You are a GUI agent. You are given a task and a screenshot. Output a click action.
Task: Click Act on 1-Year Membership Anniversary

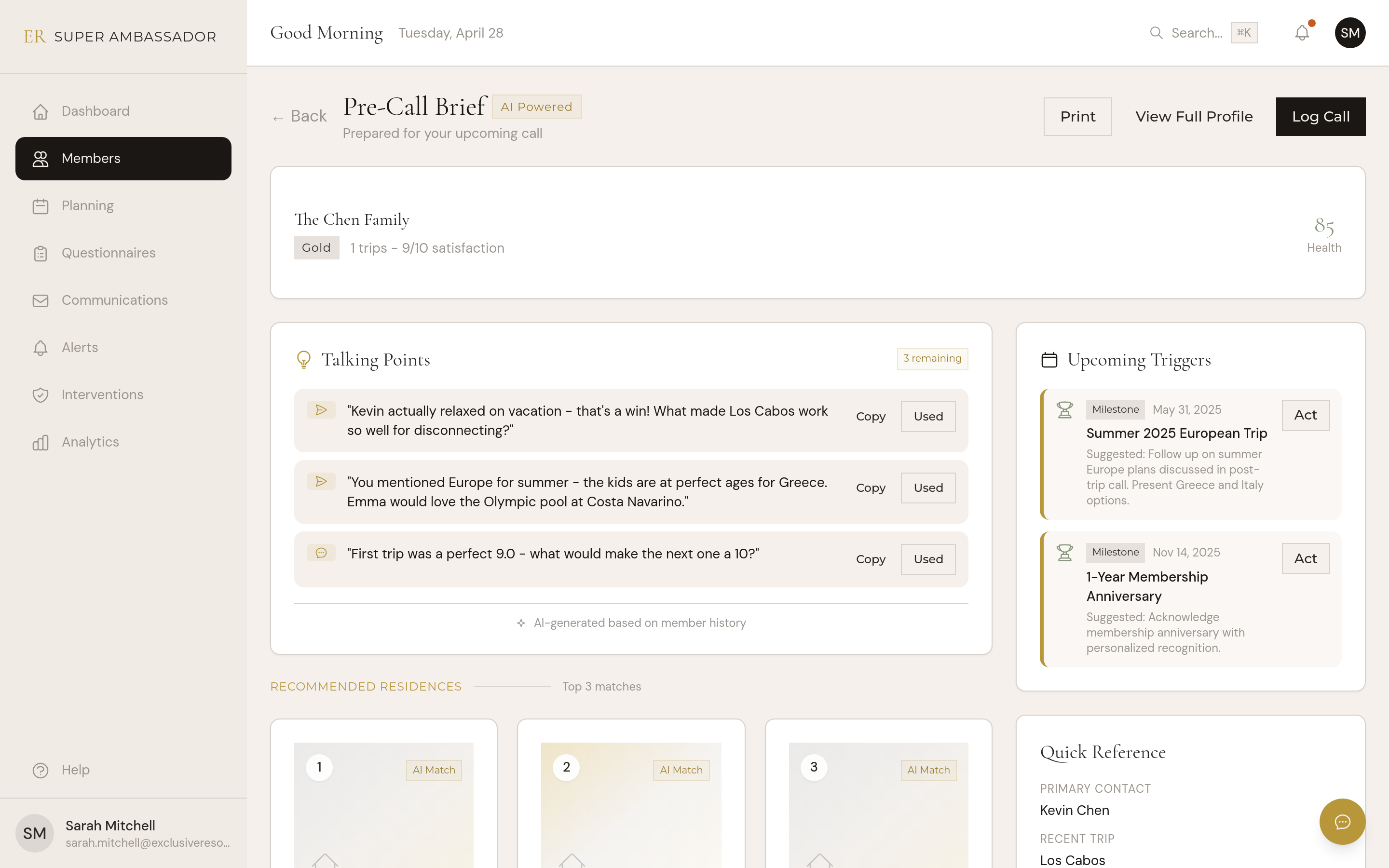point(1306,558)
